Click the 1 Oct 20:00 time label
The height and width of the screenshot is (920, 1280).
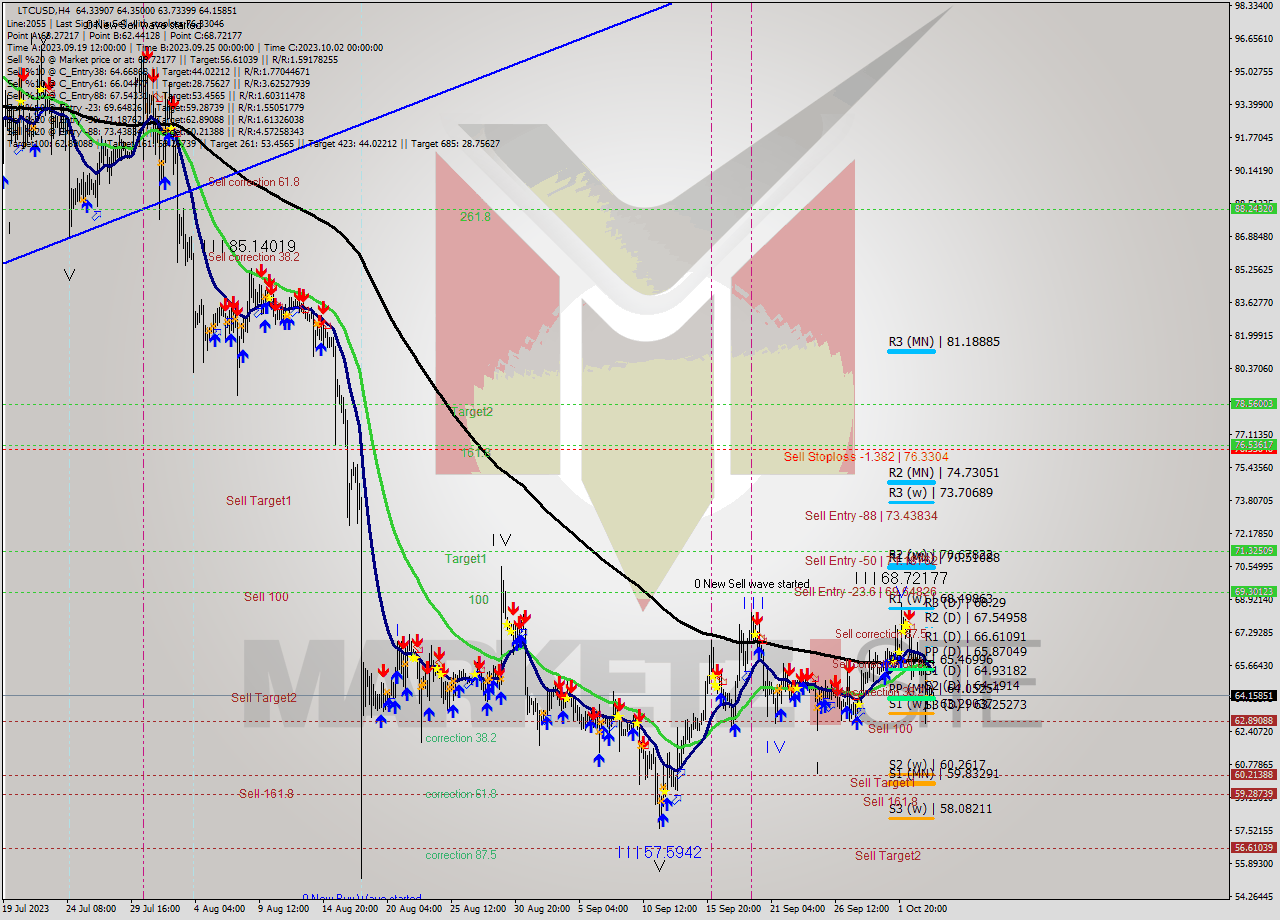tap(922, 909)
